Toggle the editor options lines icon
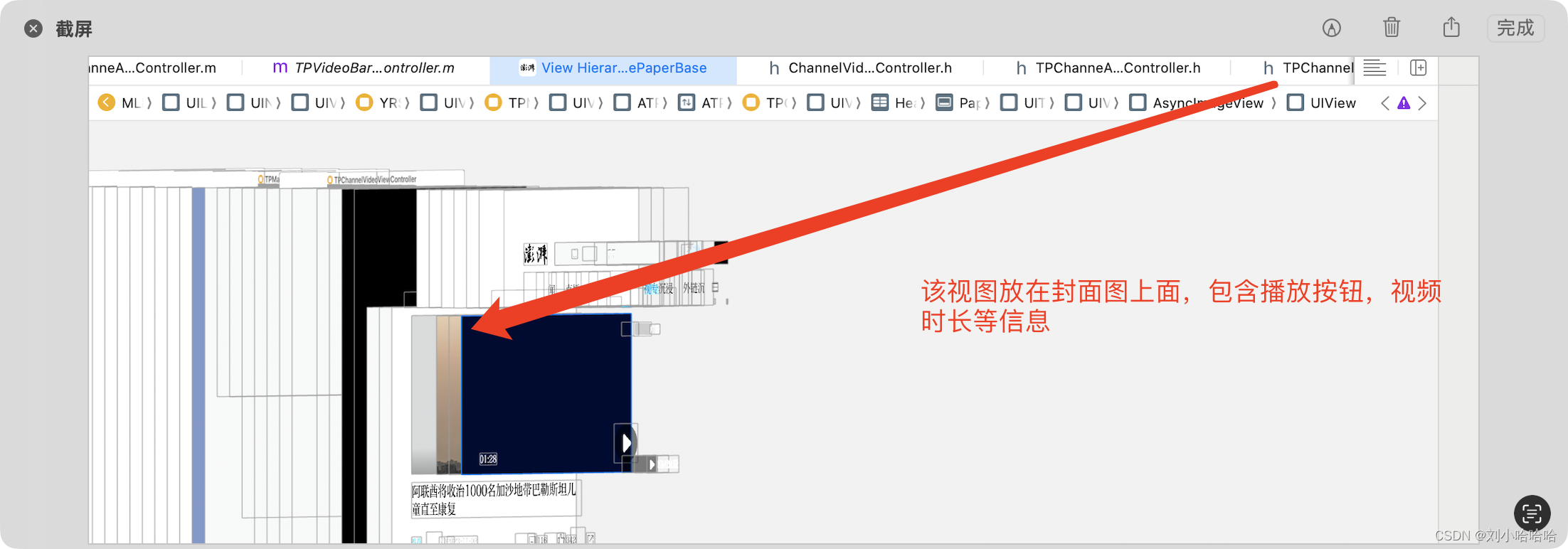The height and width of the screenshot is (549, 1568). pyautogui.click(x=1374, y=68)
